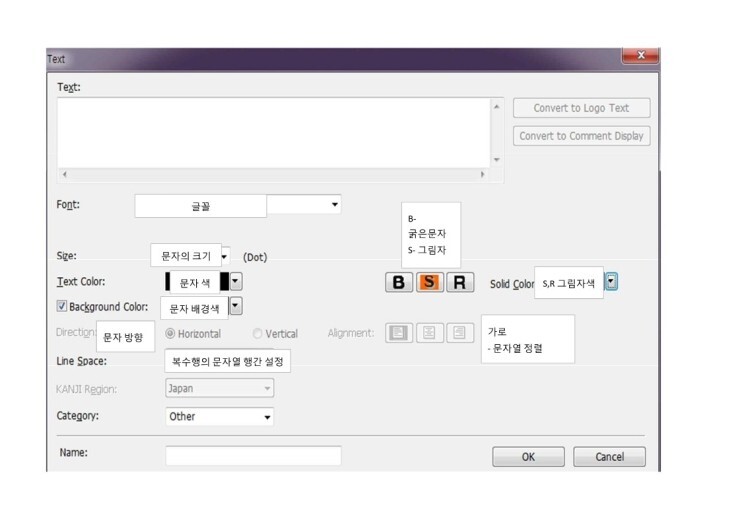Click the text area scroll down arrow
The image size is (740, 523).
pos(496,160)
